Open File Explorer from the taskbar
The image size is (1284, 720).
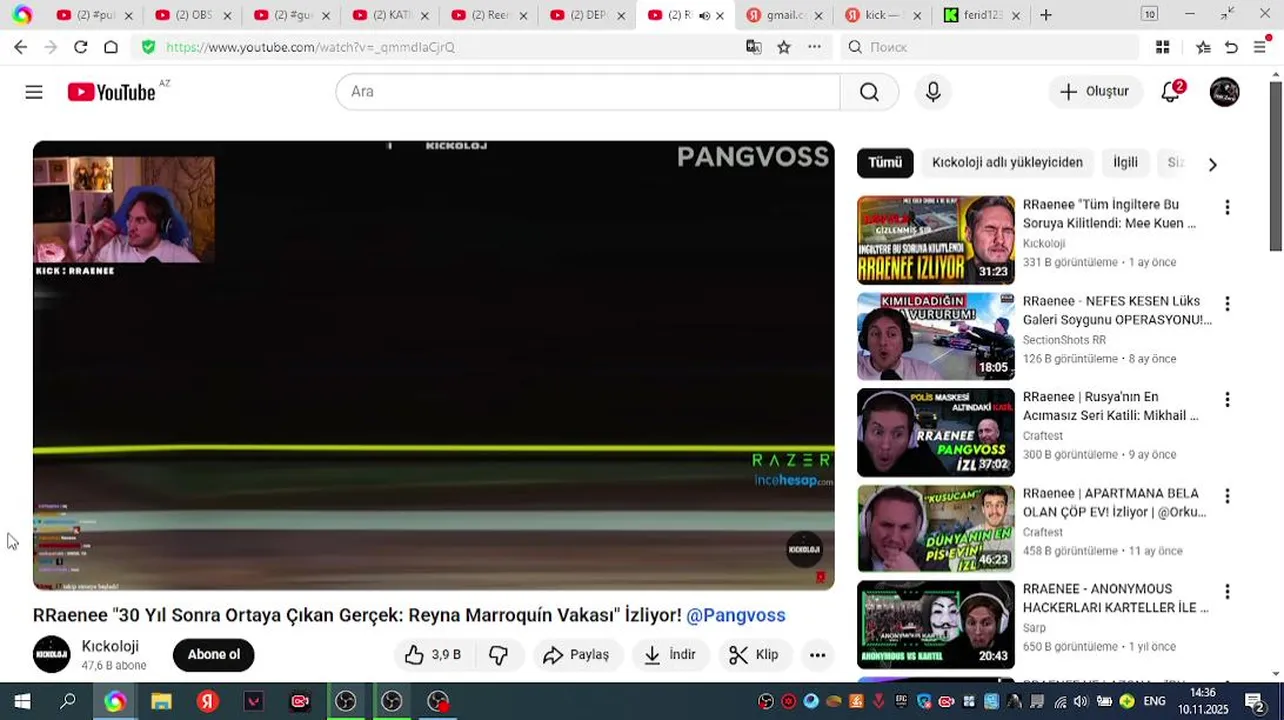[x=161, y=702]
